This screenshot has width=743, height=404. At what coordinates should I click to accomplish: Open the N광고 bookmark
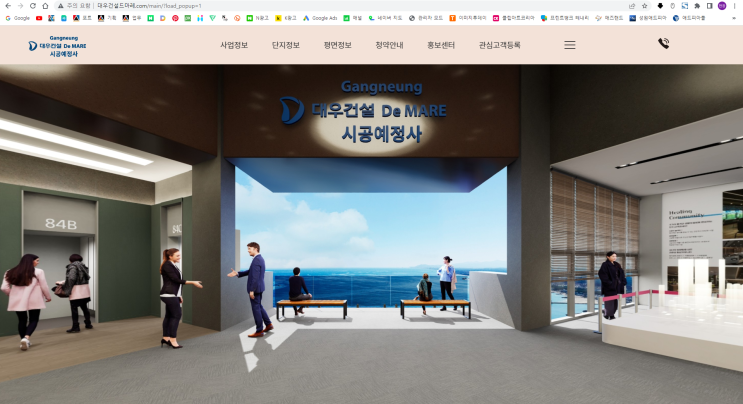(257, 18)
